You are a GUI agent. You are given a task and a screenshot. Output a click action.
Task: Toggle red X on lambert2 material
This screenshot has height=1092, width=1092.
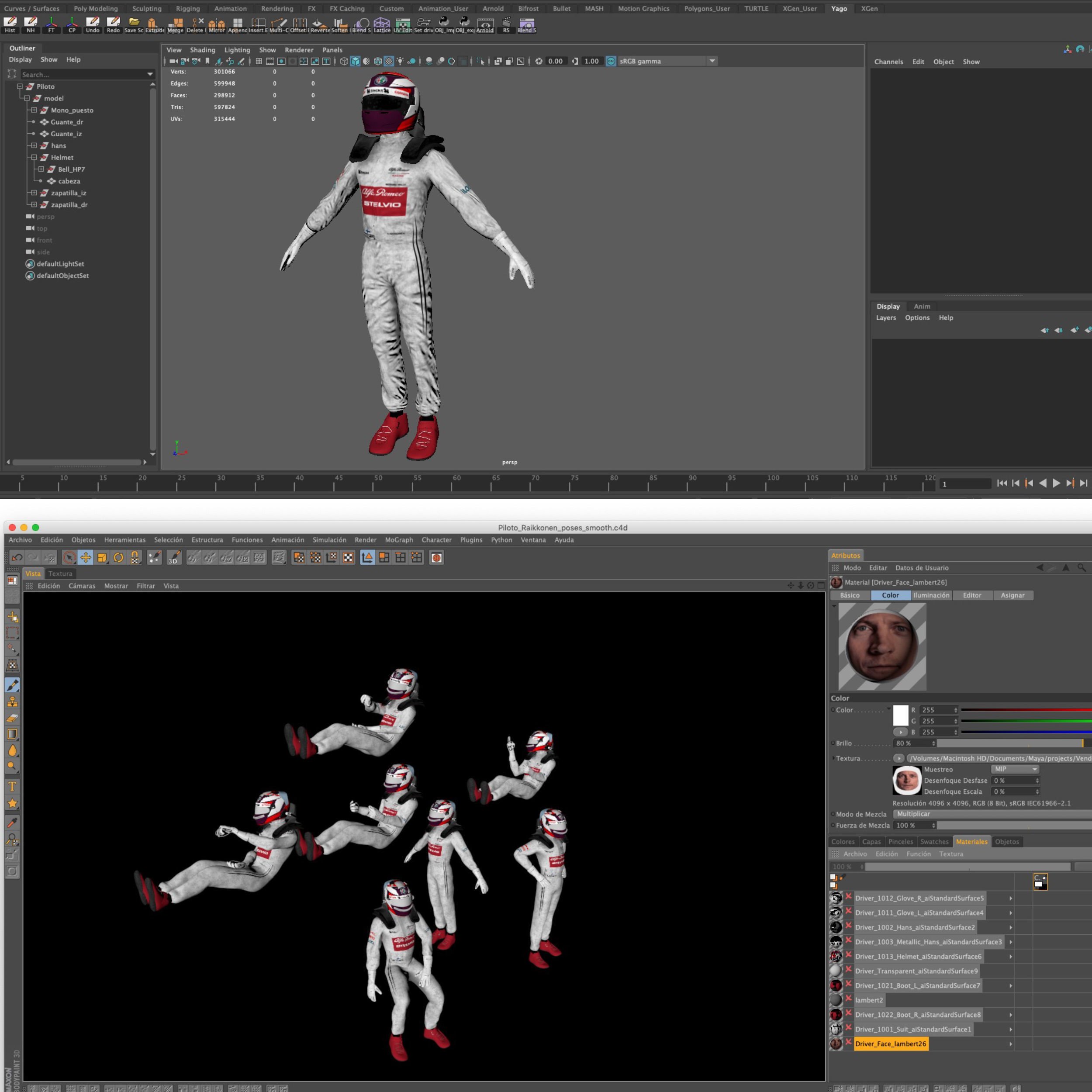click(848, 999)
